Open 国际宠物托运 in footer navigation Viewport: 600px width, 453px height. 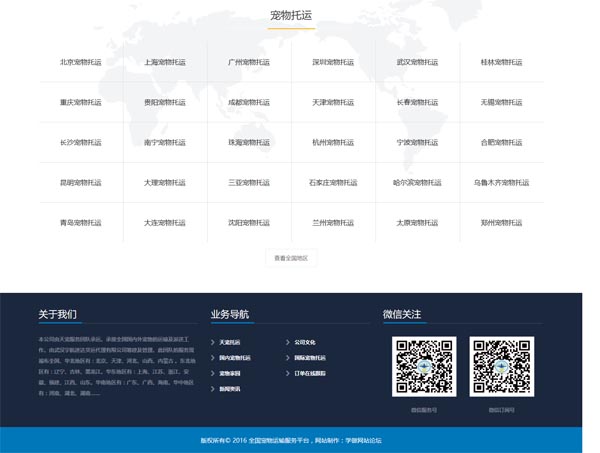pyautogui.click(x=309, y=357)
